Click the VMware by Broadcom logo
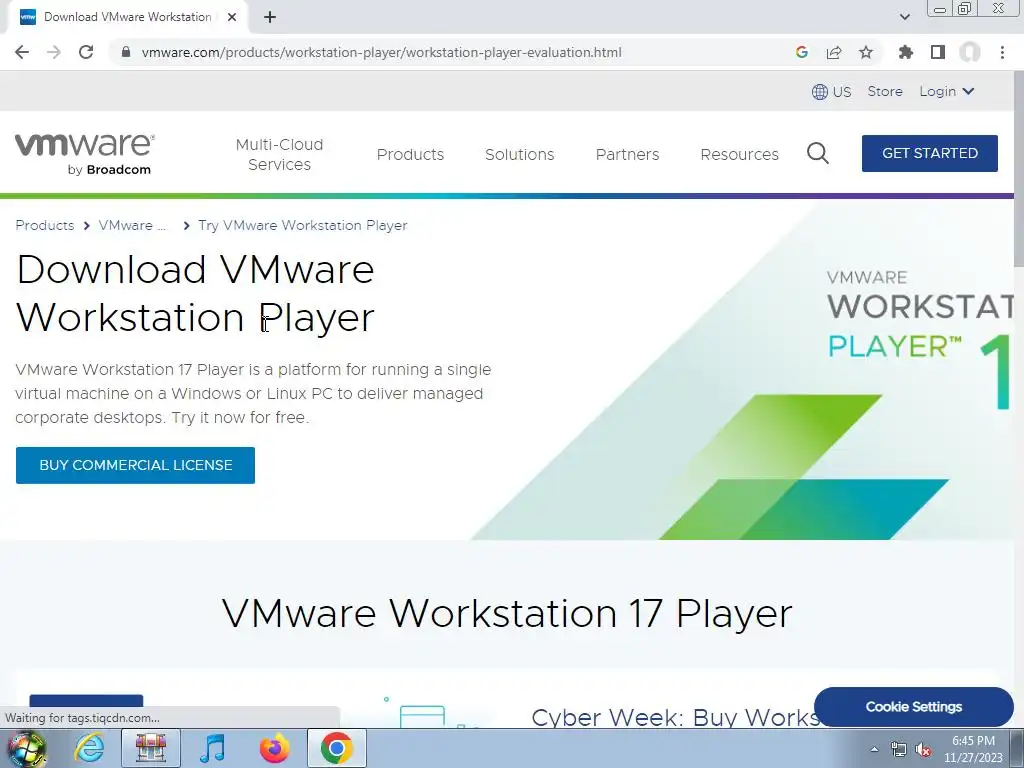 click(x=85, y=154)
